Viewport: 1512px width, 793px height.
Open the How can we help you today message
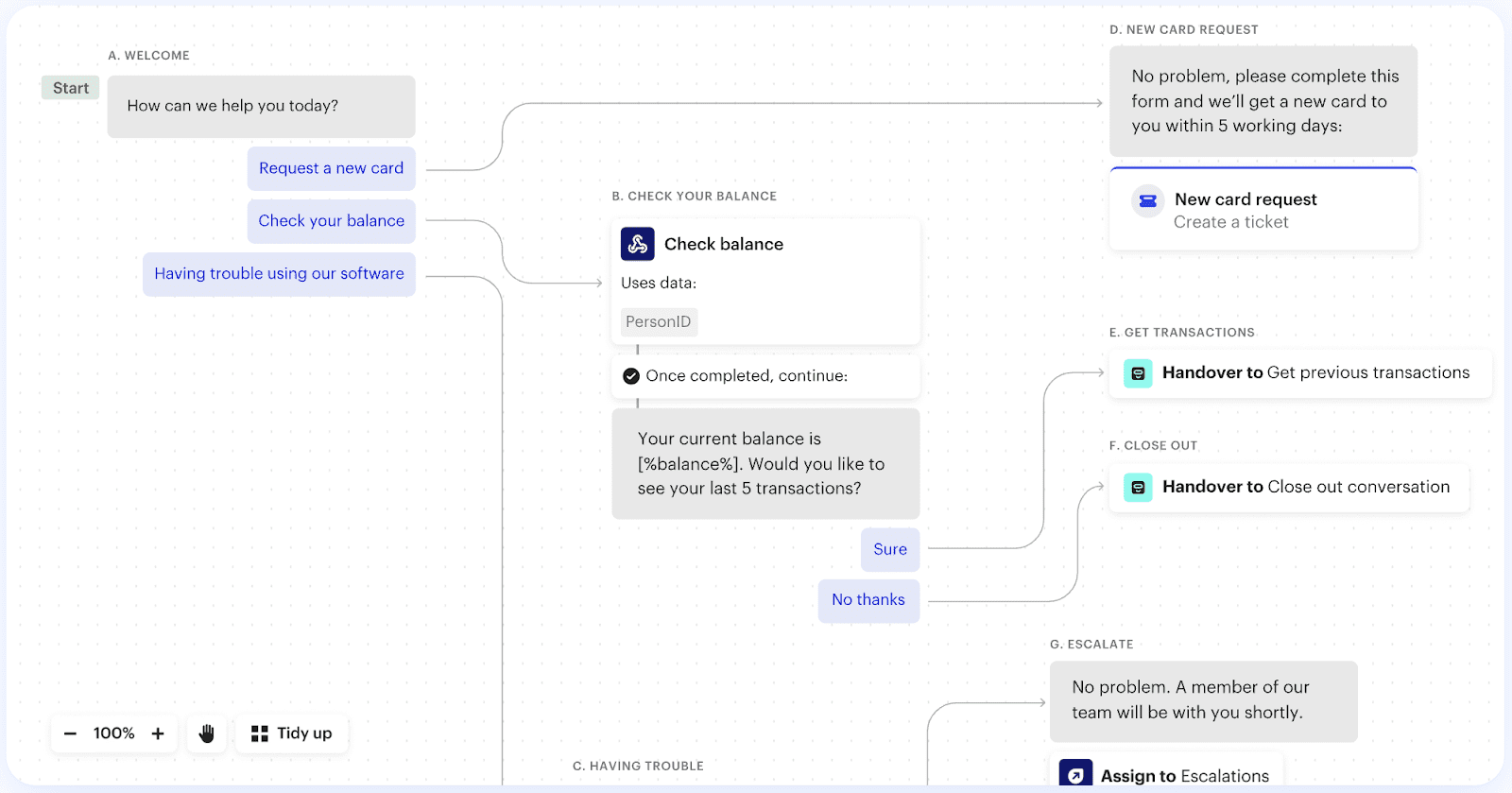pyautogui.click(x=261, y=107)
